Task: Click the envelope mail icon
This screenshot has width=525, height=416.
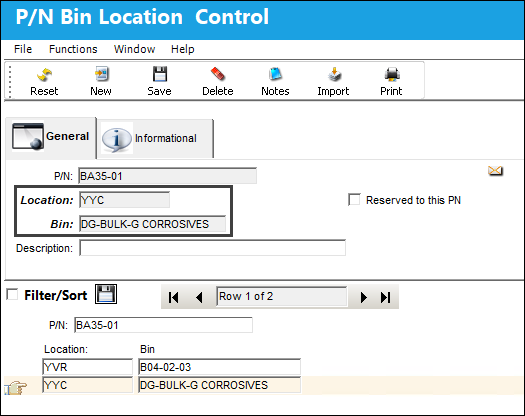Action: [495, 171]
